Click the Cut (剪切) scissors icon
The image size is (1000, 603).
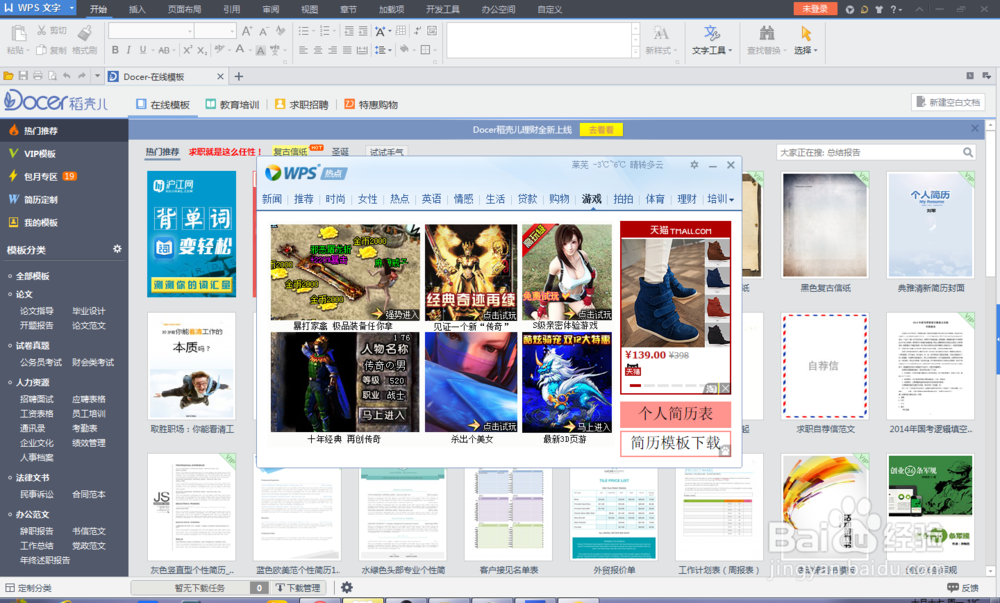pos(41,31)
